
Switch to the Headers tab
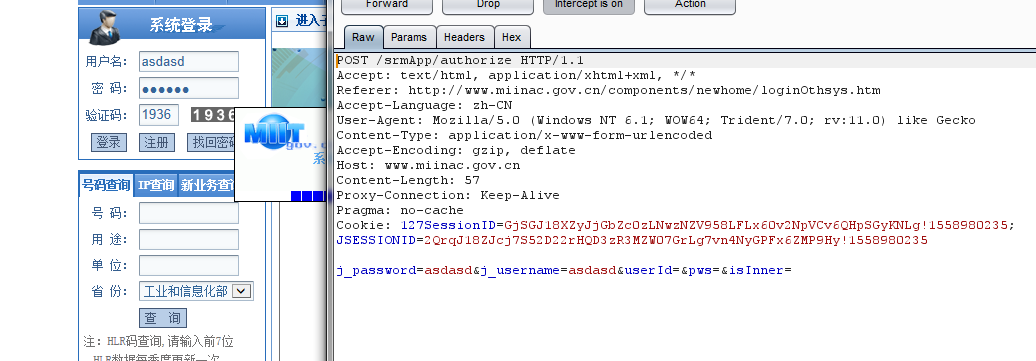click(464, 38)
